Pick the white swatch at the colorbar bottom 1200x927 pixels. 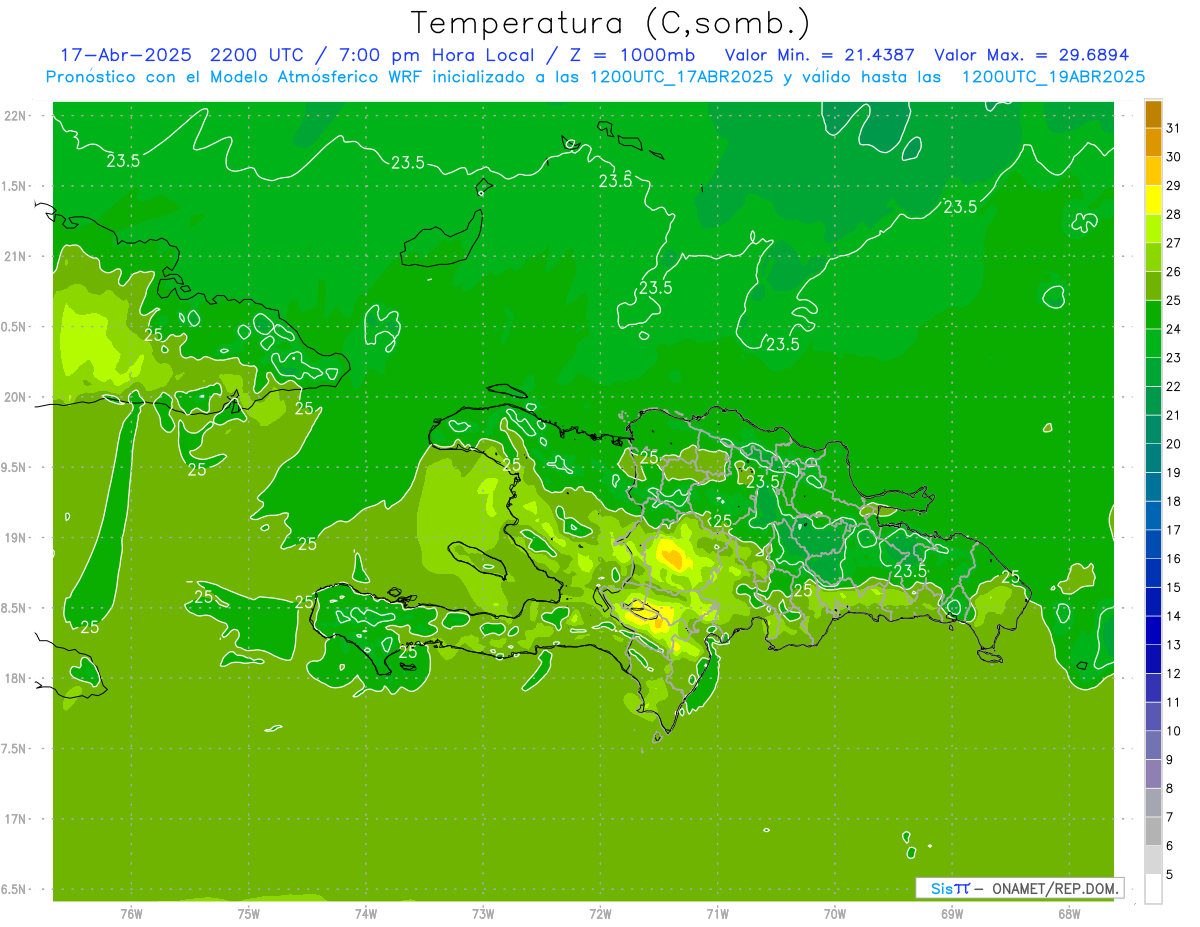click(x=1154, y=888)
